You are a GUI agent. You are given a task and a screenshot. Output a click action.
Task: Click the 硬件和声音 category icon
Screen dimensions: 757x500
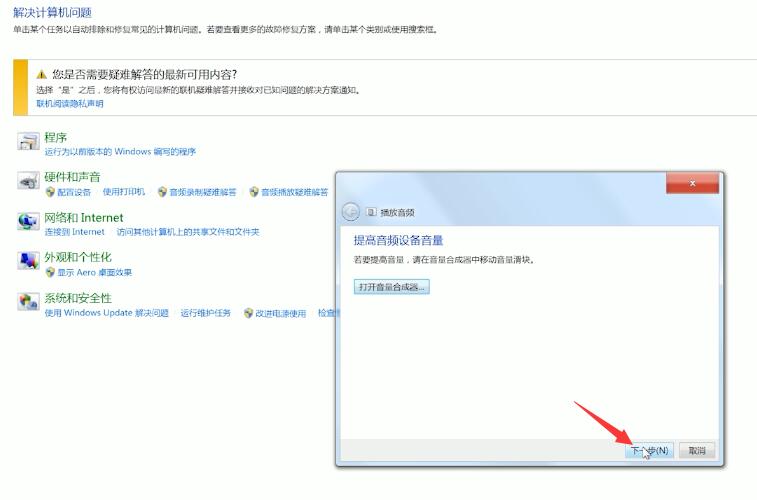[28, 181]
